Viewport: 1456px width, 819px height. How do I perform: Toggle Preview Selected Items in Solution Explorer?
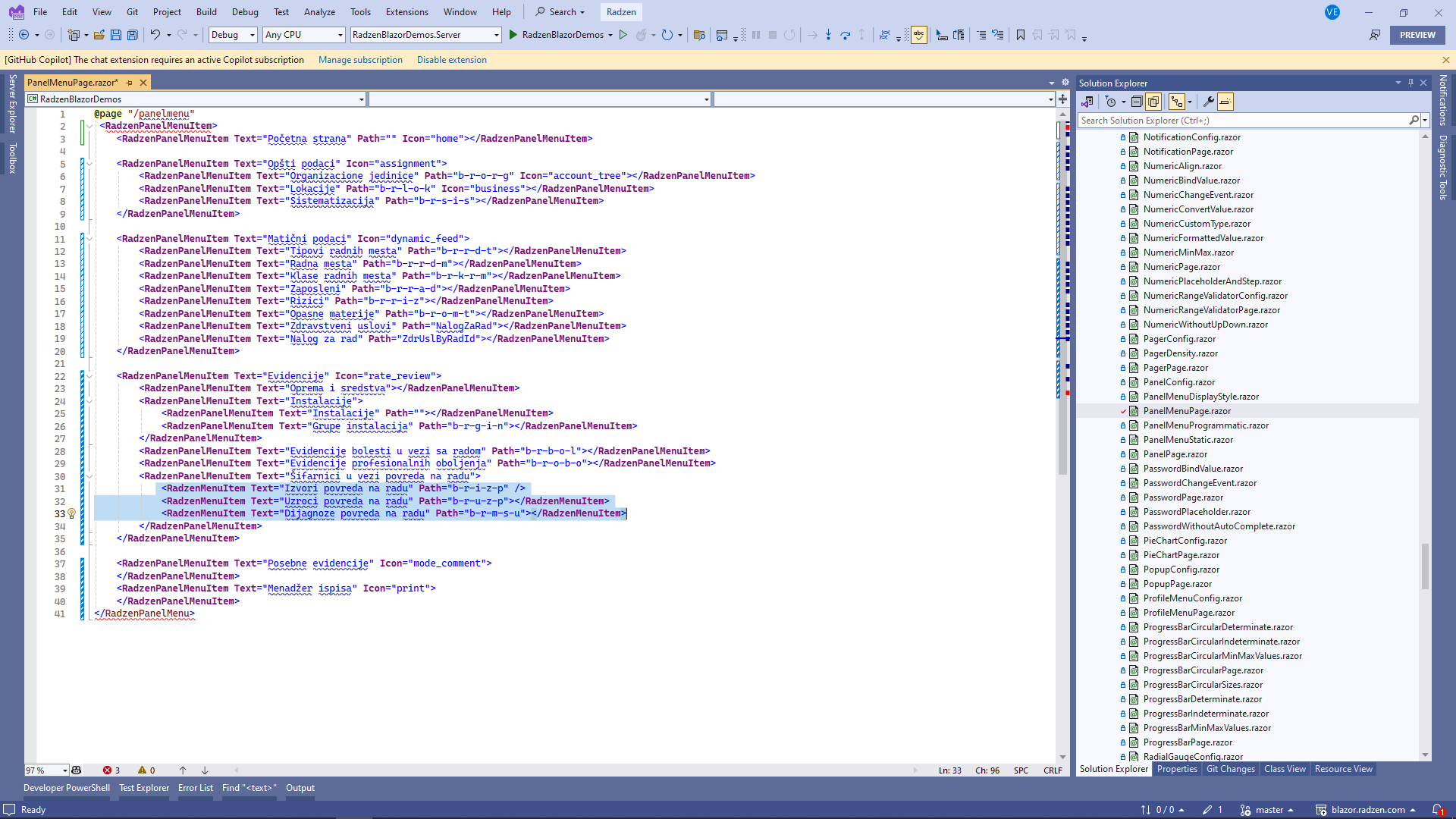point(1225,102)
